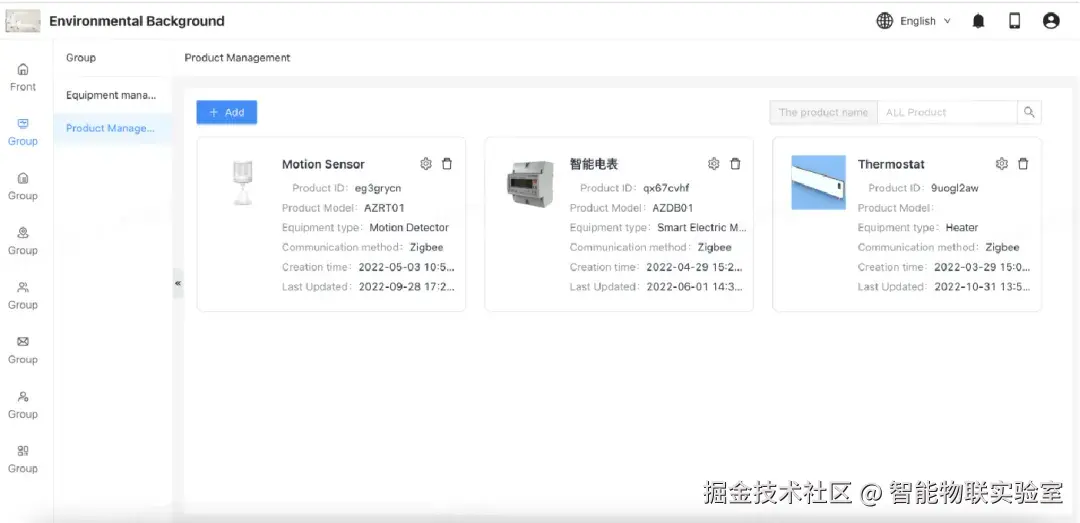Open settings gear for Thermostat

[1001, 164]
